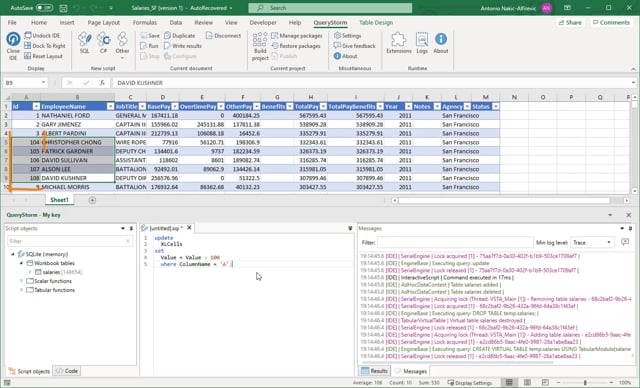Screen dimensions: 640x388
Task: Switch to Page Layout view icon
Action: [x=527, y=383]
